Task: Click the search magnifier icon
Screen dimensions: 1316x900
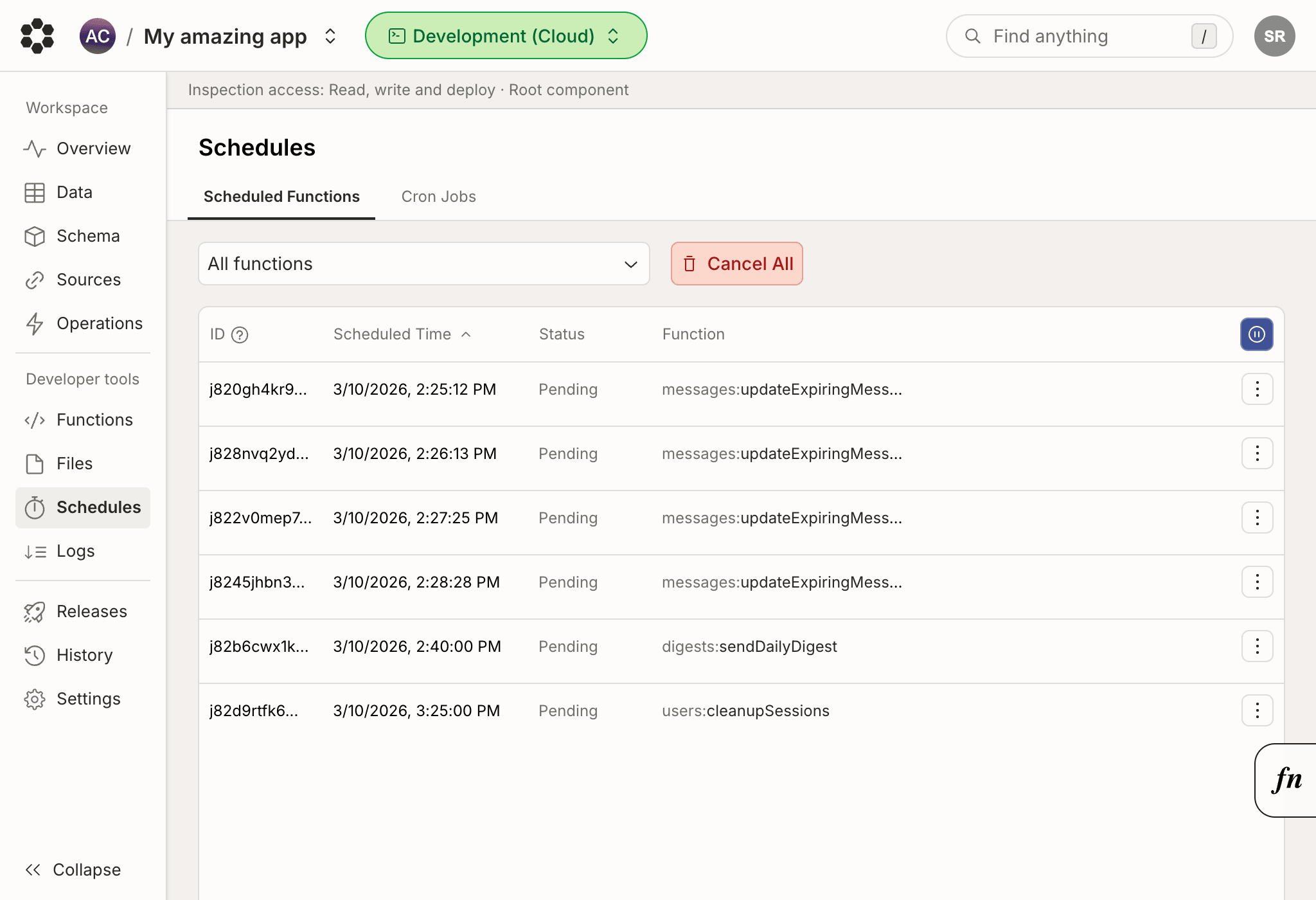Action: 973,36
